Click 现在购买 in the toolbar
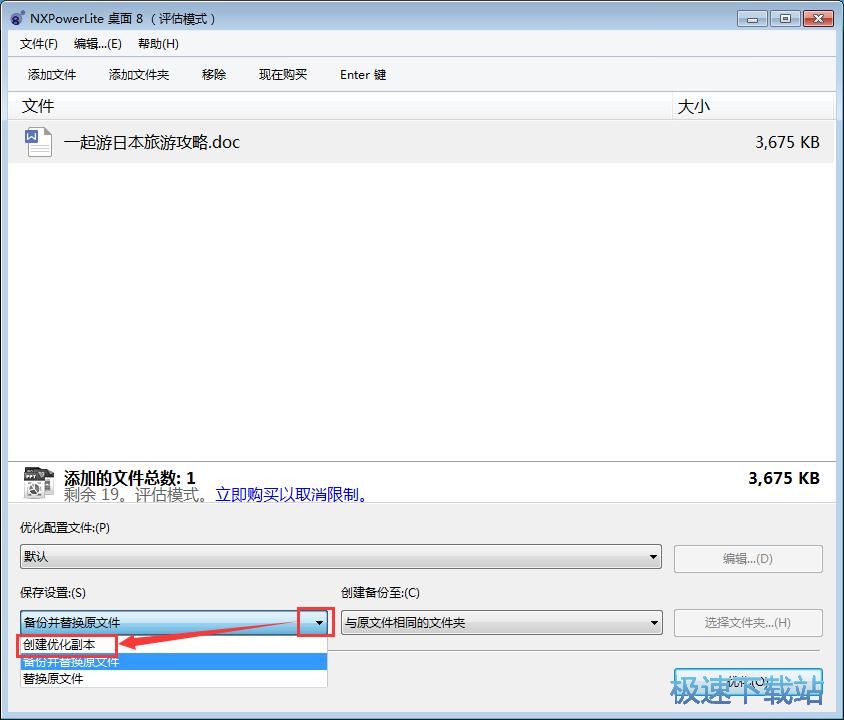This screenshot has width=844, height=720. [283, 74]
